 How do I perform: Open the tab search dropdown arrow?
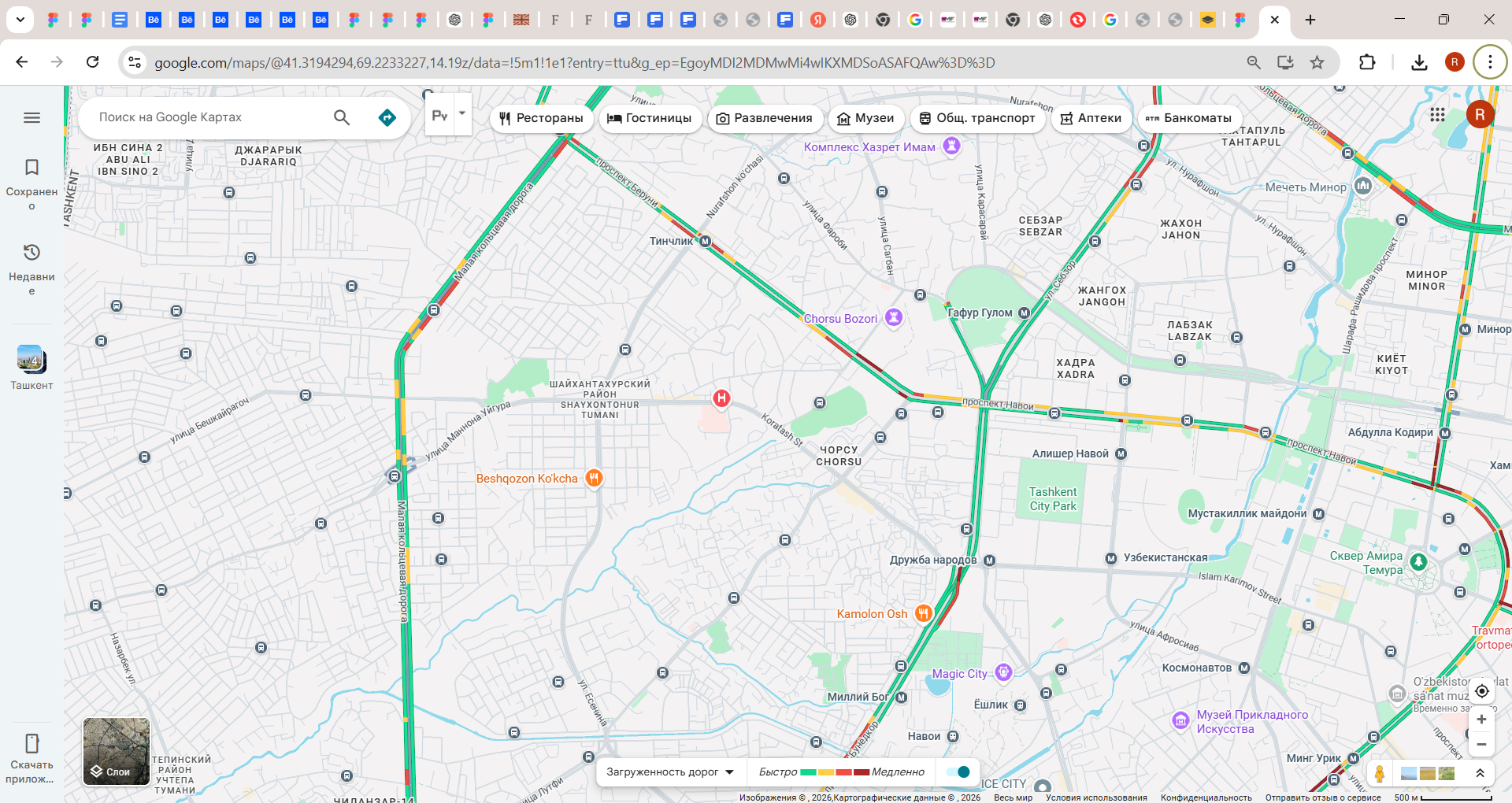(20, 19)
